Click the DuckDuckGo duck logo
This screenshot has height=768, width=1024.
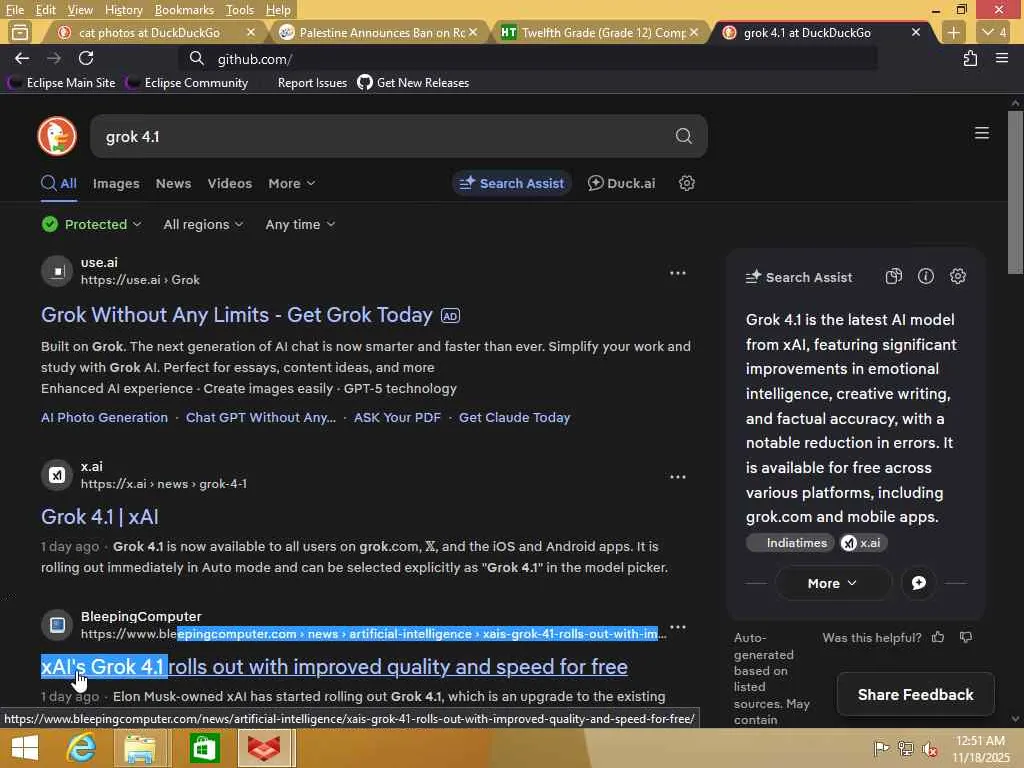point(57,136)
